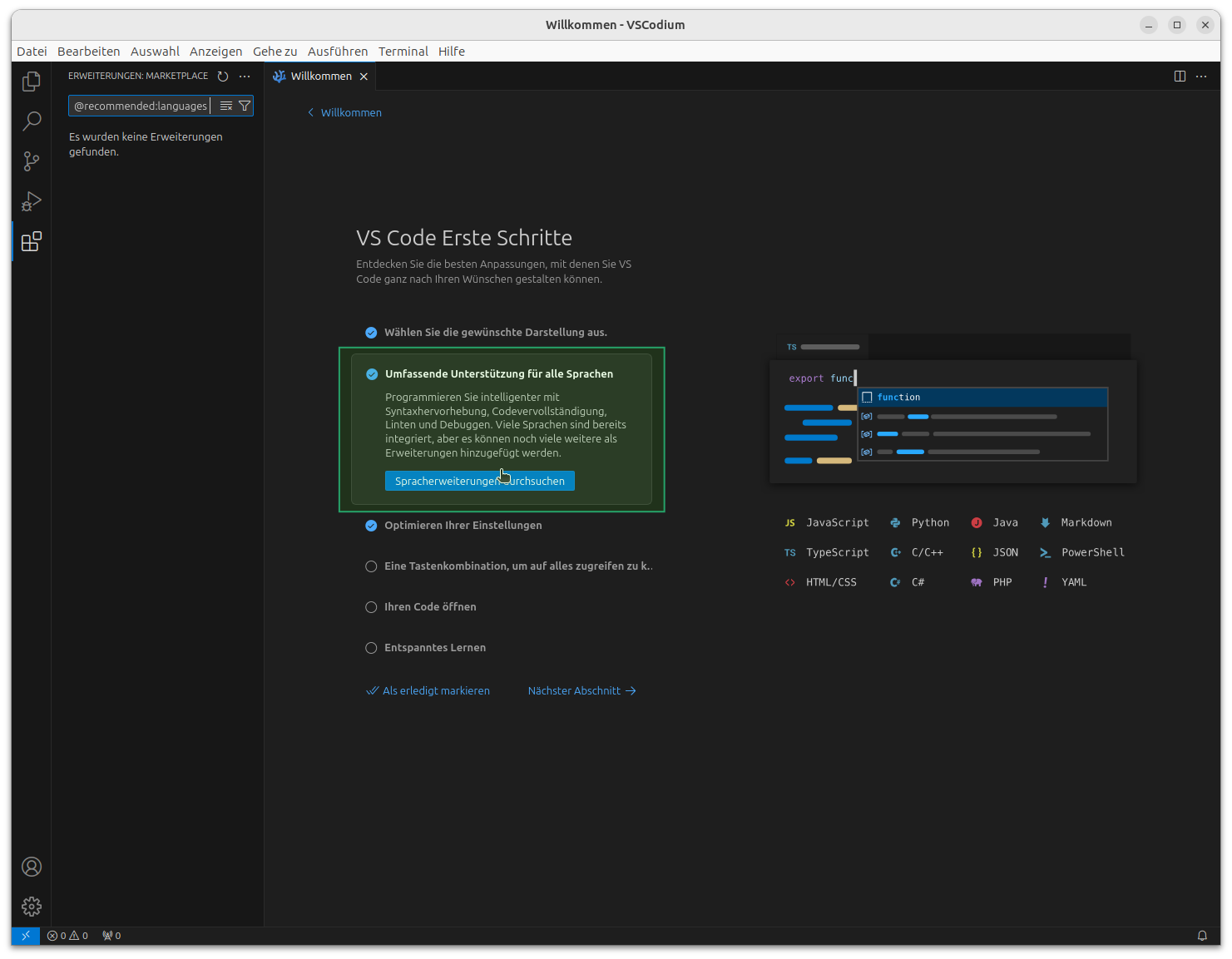1232x959 pixels.
Task: Open the Ausführen menu
Action: tap(337, 52)
